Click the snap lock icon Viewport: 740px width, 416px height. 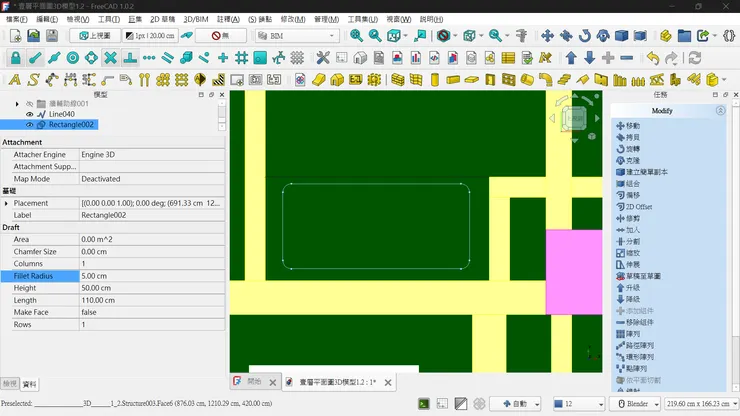pyautogui.click(x=15, y=58)
